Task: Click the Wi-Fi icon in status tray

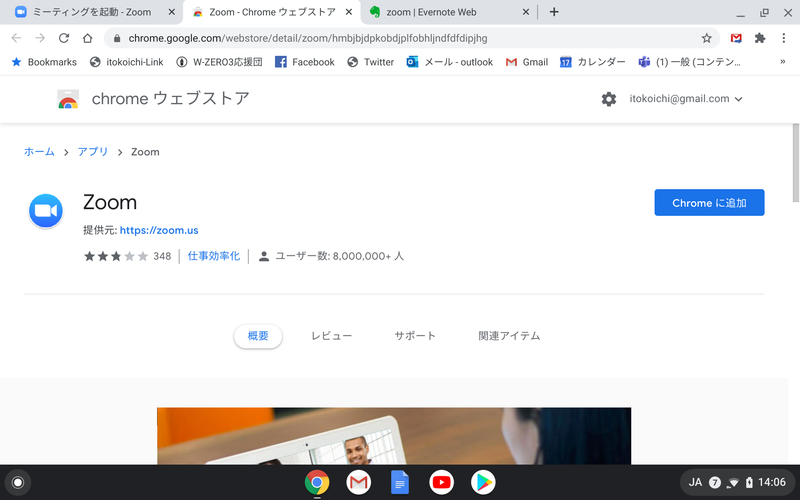Action: tap(733, 482)
